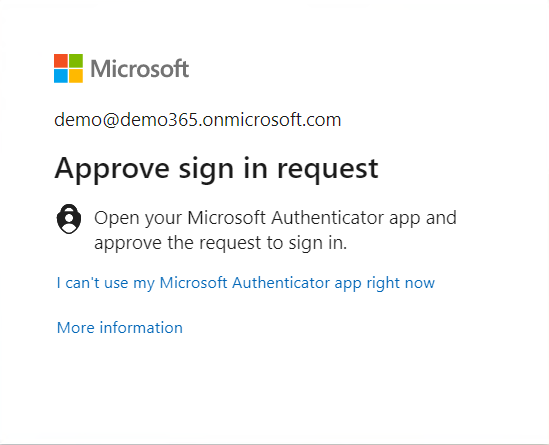549x445 pixels.
Task: Click the word "Approve" in the heading
Action: (x=112, y=169)
